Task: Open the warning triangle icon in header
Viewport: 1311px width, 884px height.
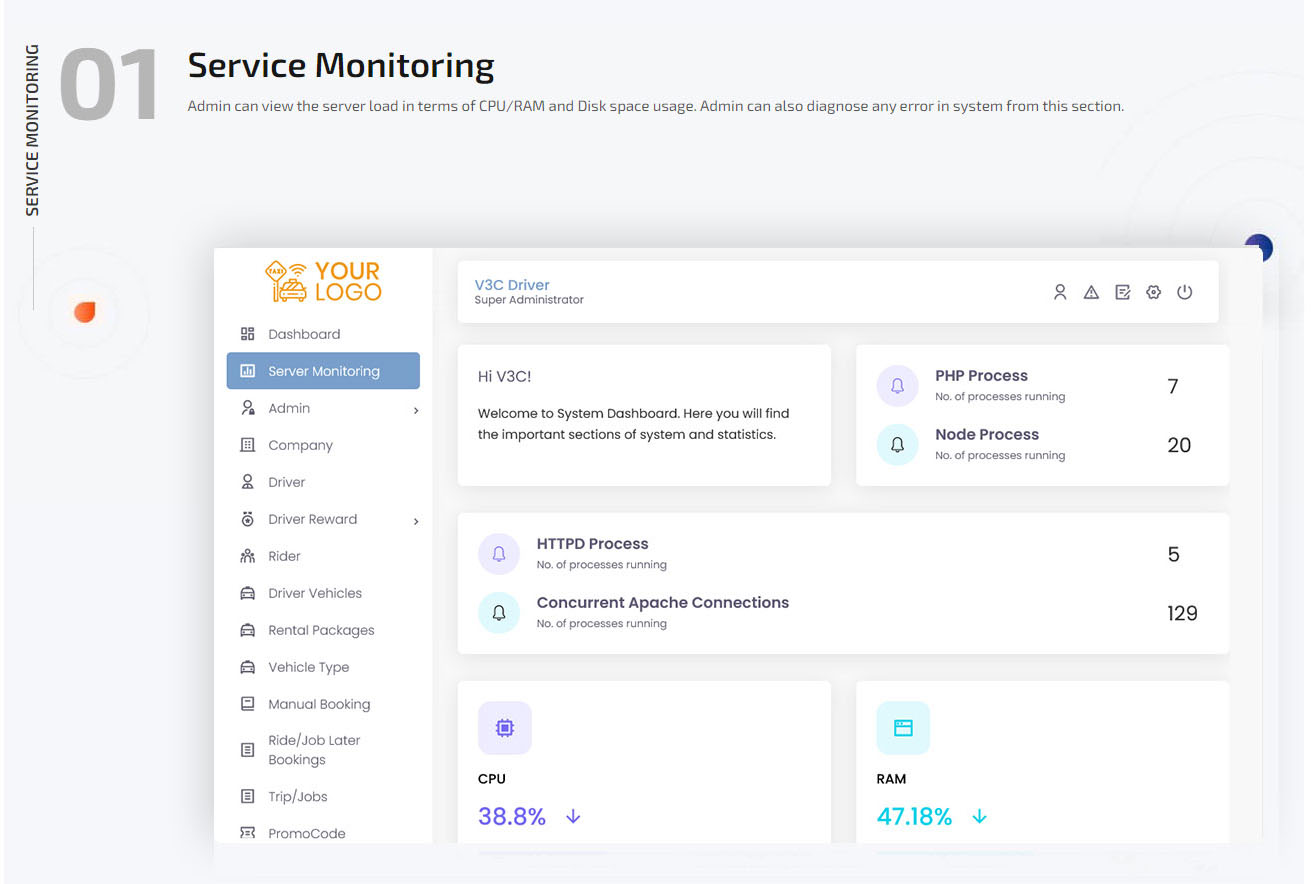Action: pos(1091,292)
